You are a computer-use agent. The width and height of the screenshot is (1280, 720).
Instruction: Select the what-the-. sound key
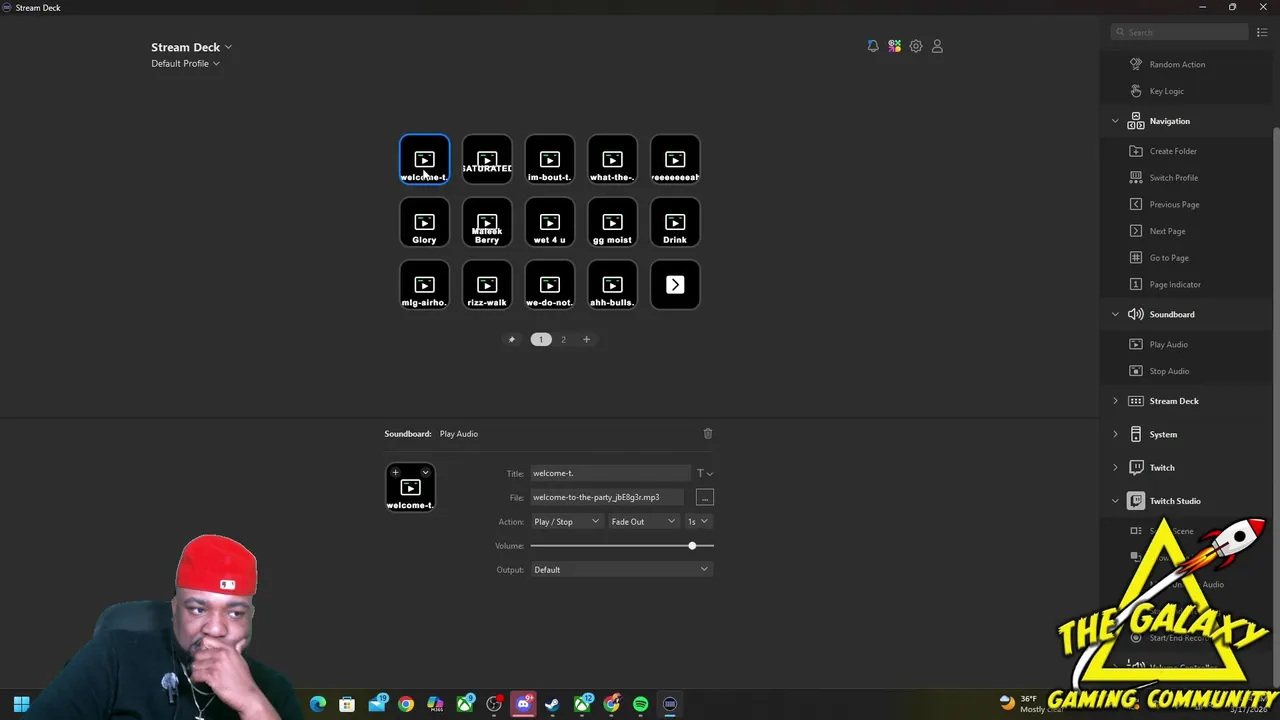tap(612, 160)
